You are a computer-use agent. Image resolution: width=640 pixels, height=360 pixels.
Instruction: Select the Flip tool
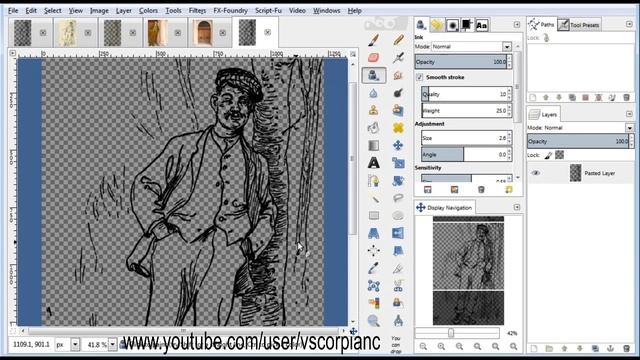click(398, 233)
